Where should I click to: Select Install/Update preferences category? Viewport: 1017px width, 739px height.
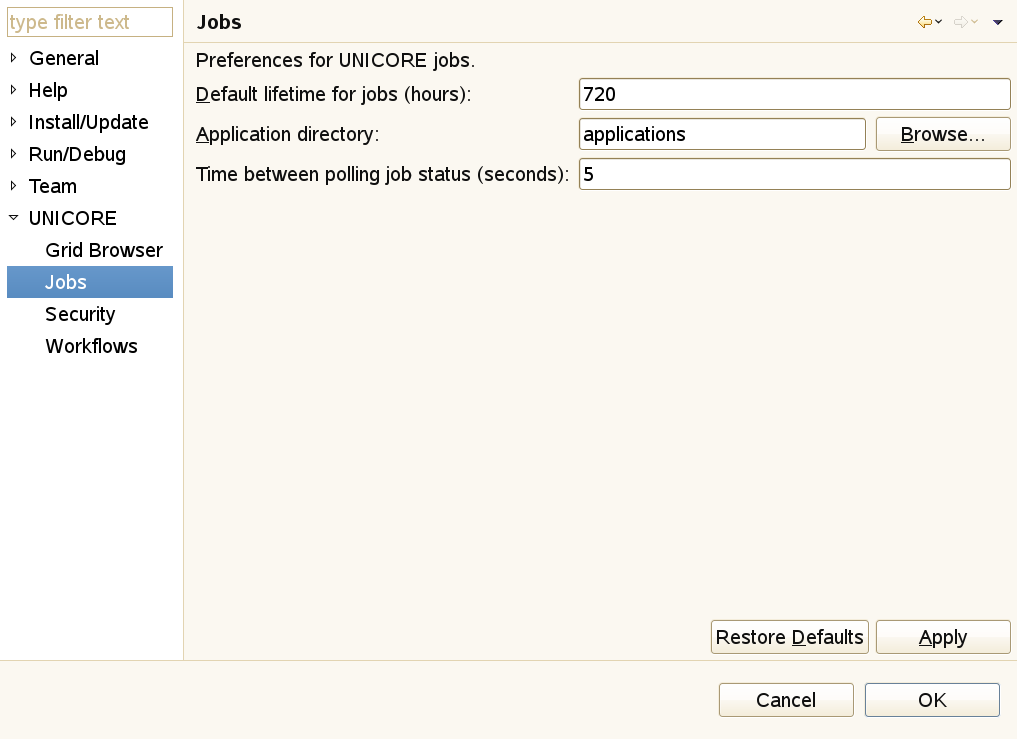click(89, 122)
